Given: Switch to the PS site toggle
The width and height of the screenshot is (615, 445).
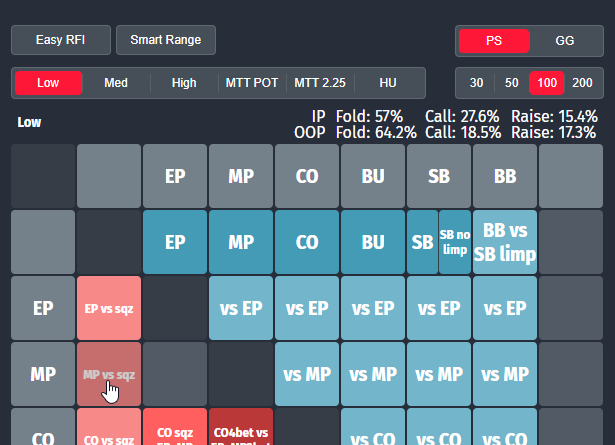Looking at the screenshot, I should click(x=494, y=40).
